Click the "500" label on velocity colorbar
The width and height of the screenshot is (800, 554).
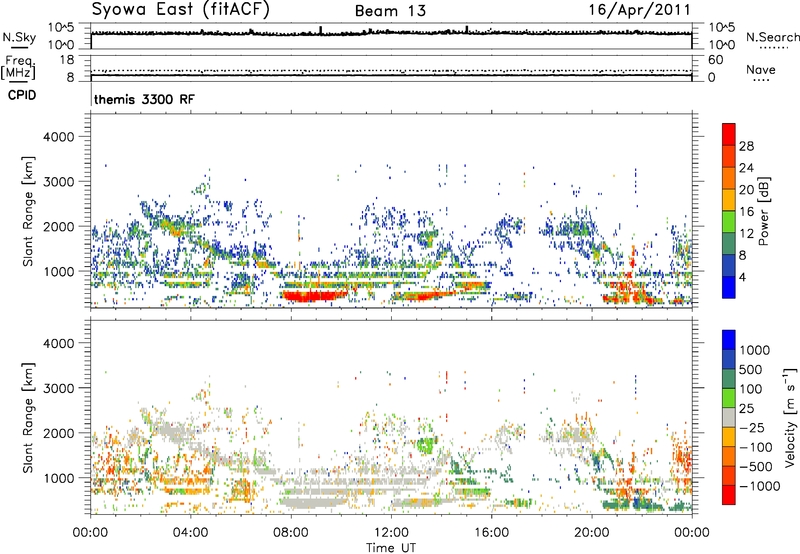pyautogui.click(x=750, y=370)
